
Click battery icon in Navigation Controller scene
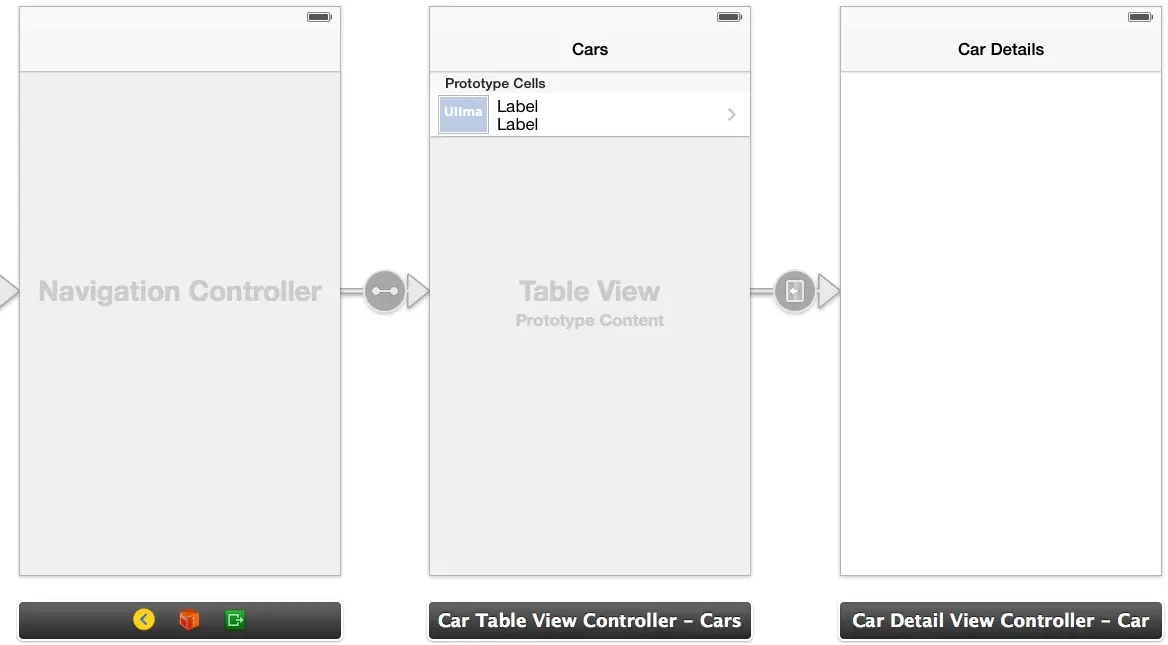(319, 17)
